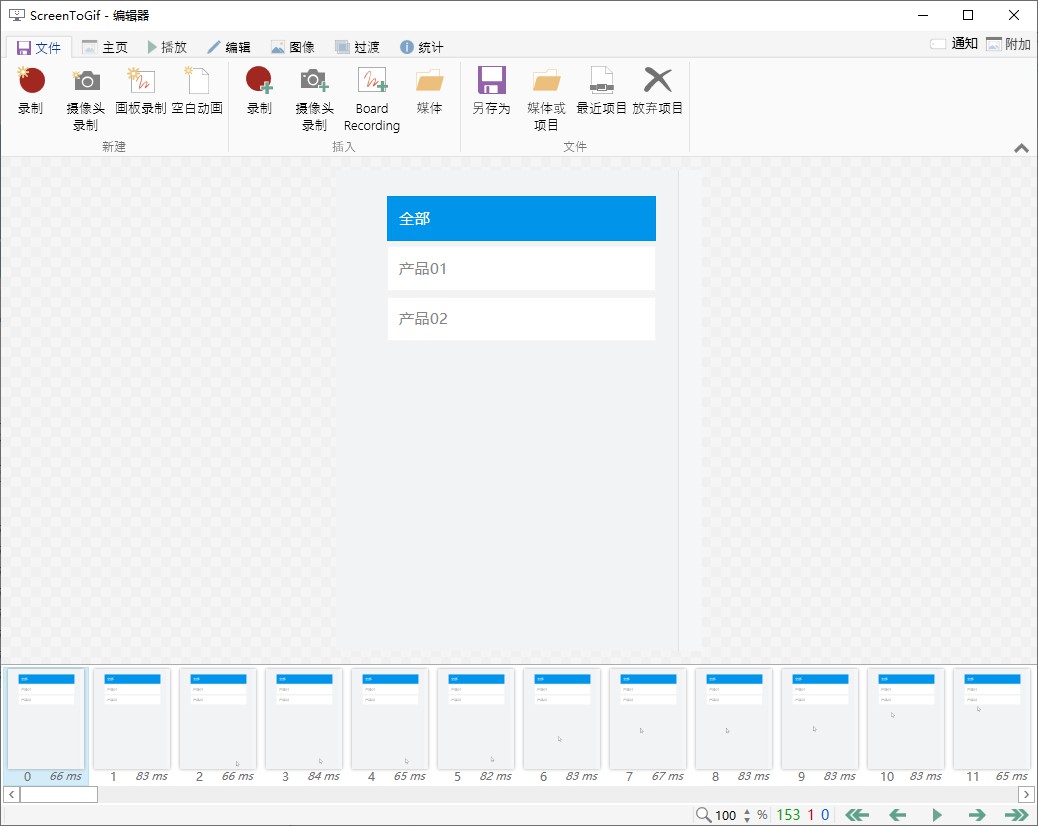The height and width of the screenshot is (826, 1038).
Task: Toggle the 通知 notifications switch
Action: click(937, 44)
